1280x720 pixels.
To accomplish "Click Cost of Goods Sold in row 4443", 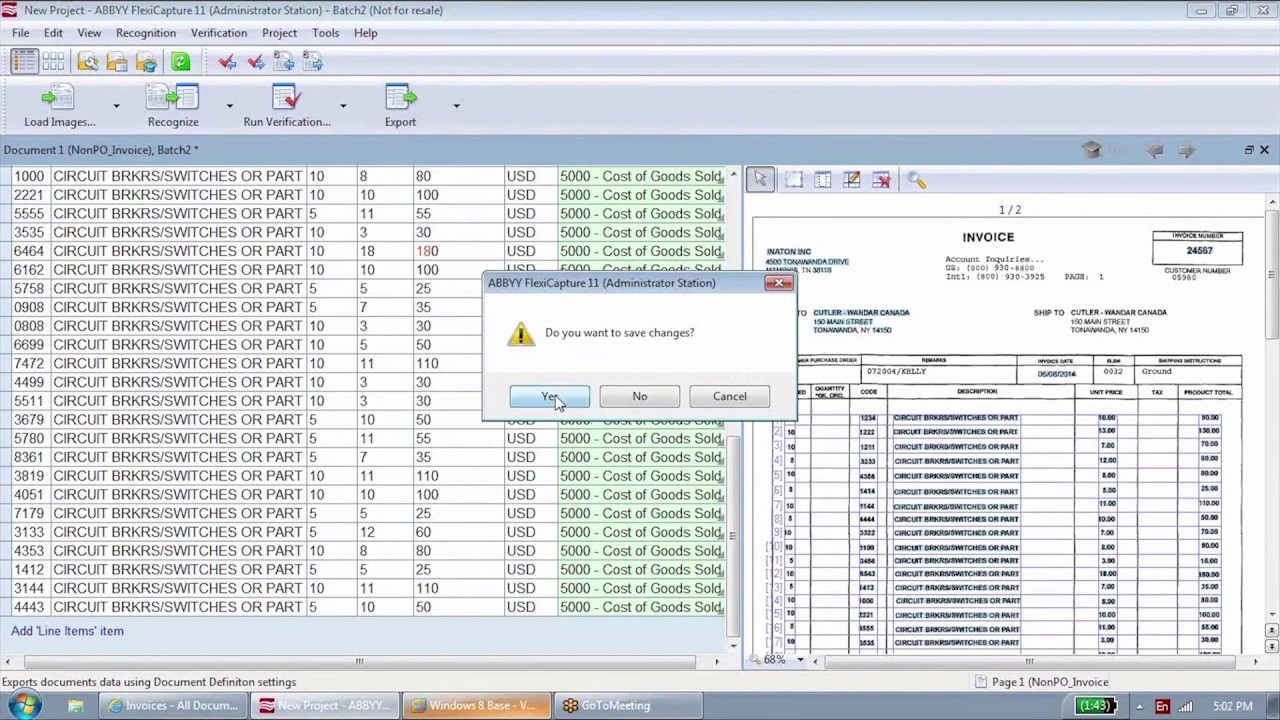I will [x=640, y=607].
